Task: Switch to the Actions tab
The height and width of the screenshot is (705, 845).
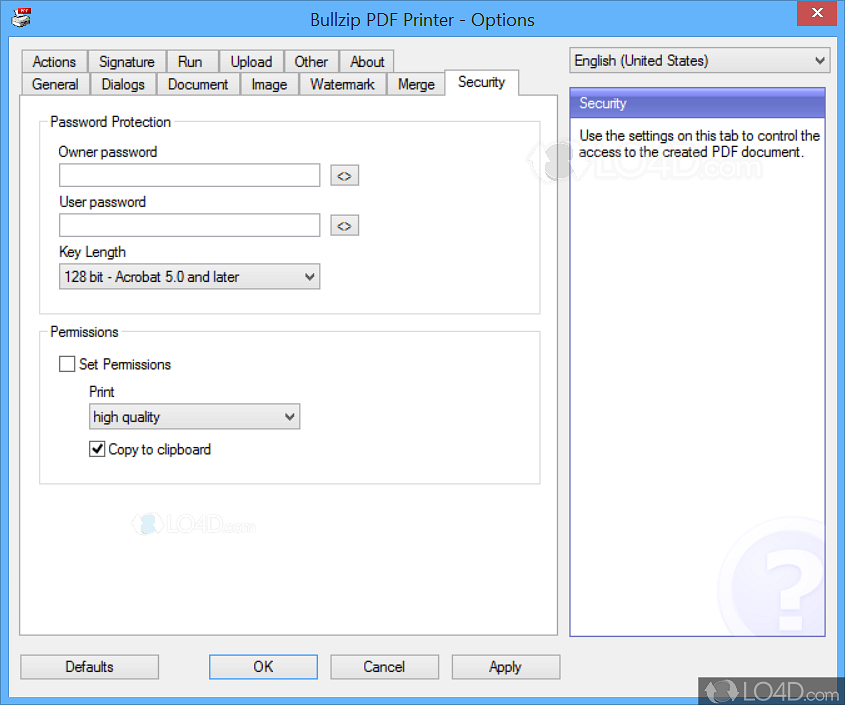Action: 54,62
